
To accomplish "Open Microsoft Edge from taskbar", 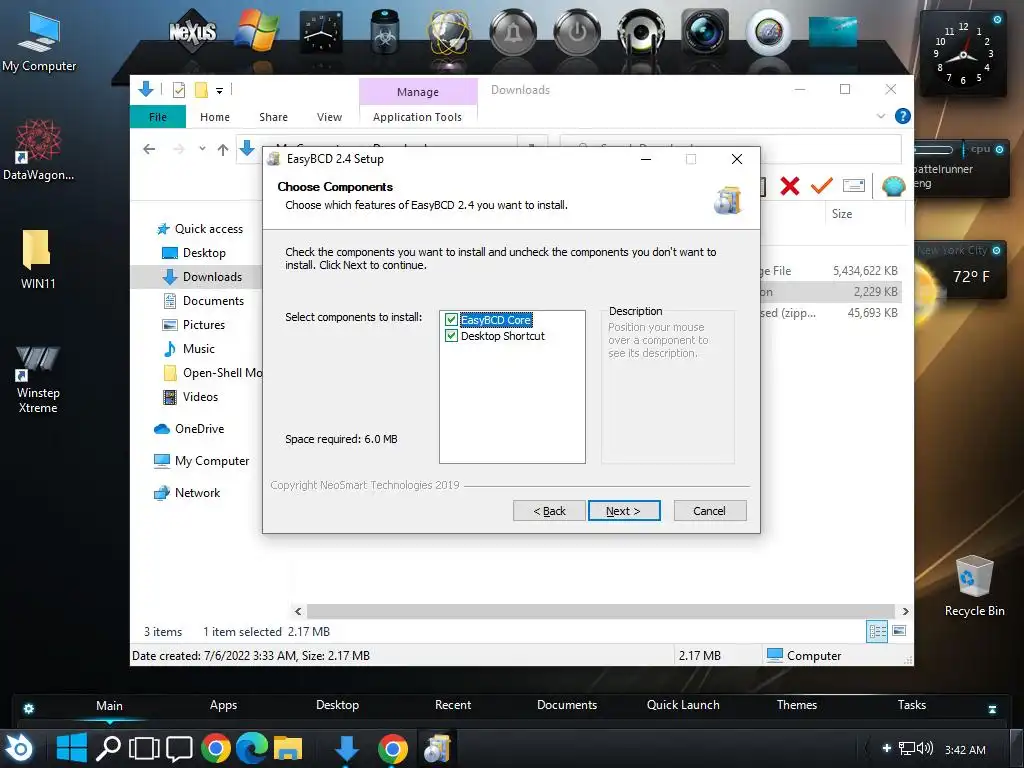I will 251,748.
